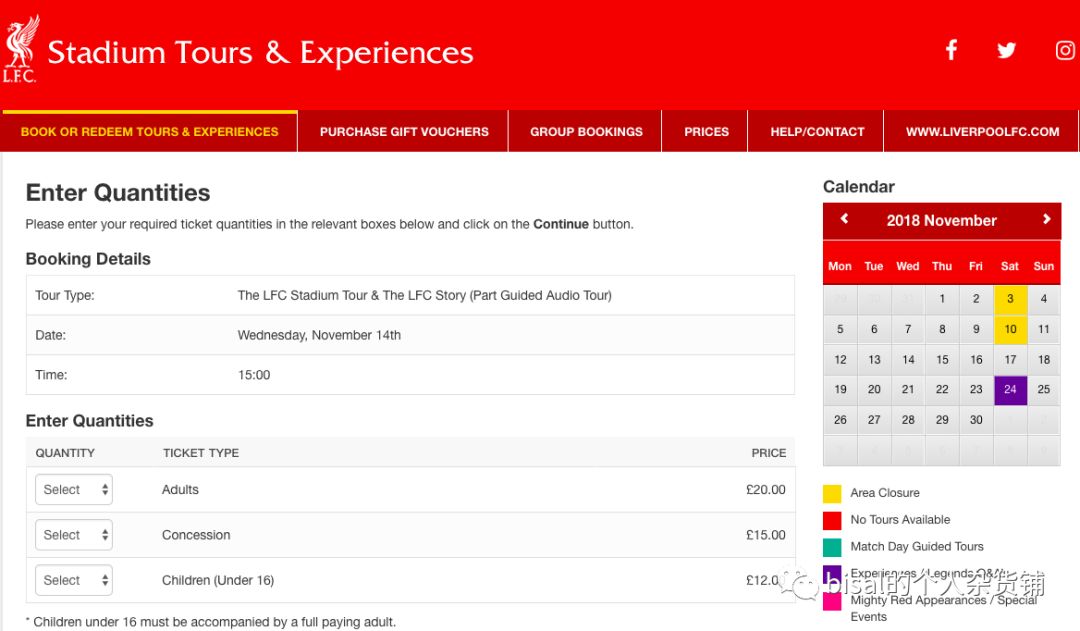The width and height of the screenshot is (1080, 631).
Task: Choose November 5 on the calendar
Action: [x=840, y=329]
